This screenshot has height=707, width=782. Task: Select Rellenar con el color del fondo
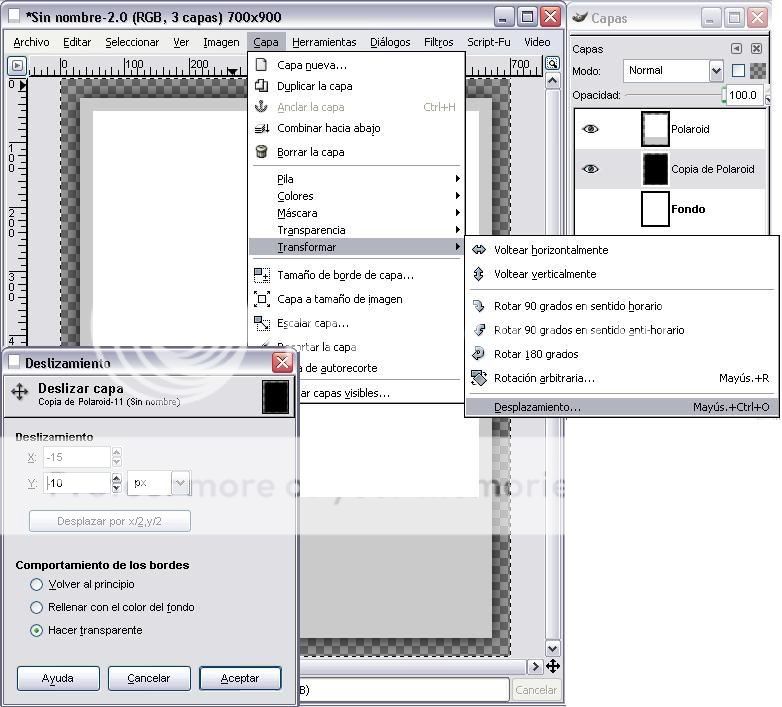(37, 607)
